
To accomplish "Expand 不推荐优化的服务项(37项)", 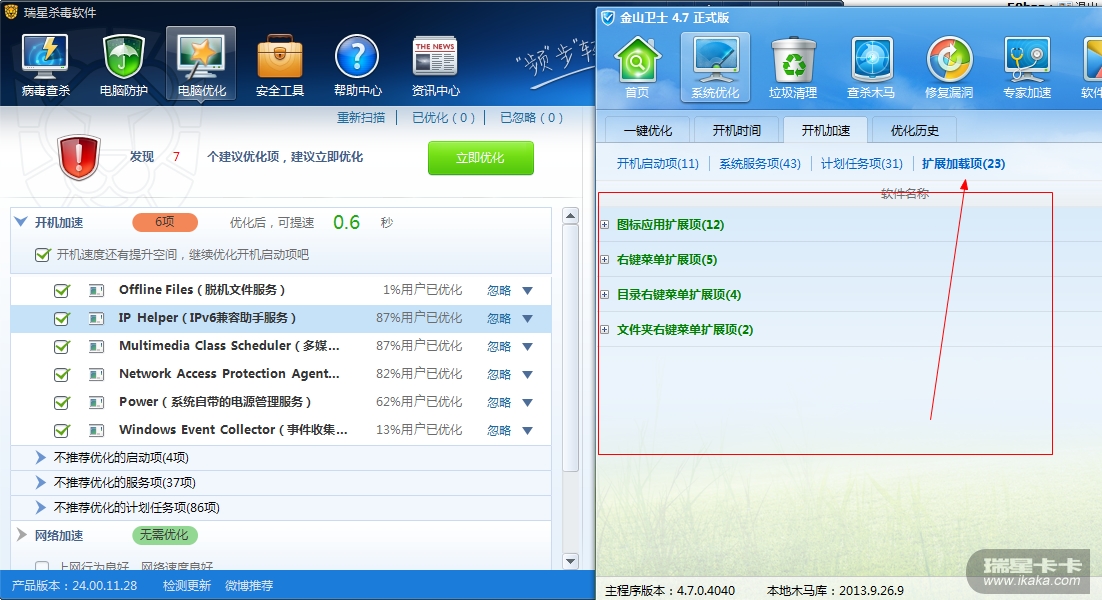I will (40, 482).
